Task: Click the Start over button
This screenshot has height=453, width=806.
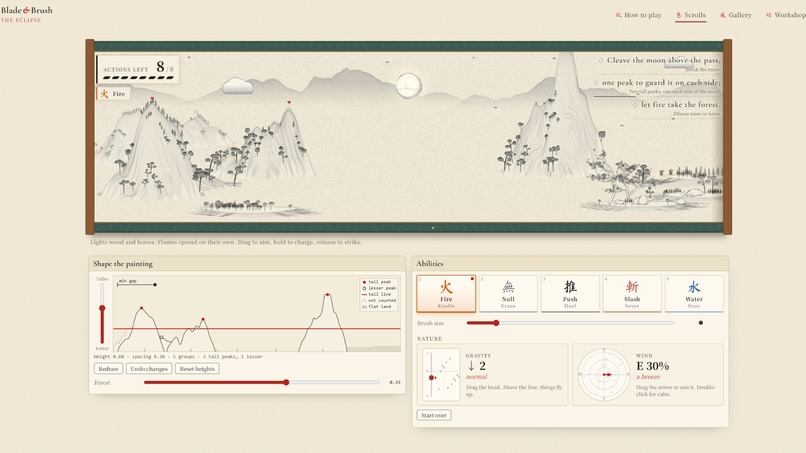Action: (434, 415)
